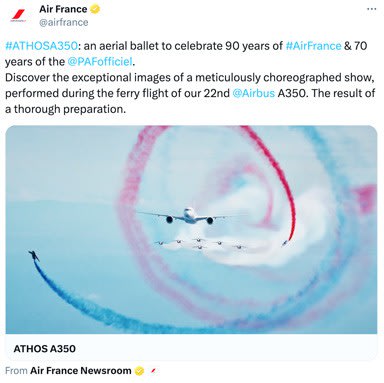Click the "From" label before Newsroom
This screenshot has width=384, height=383.
coord(16,371)
